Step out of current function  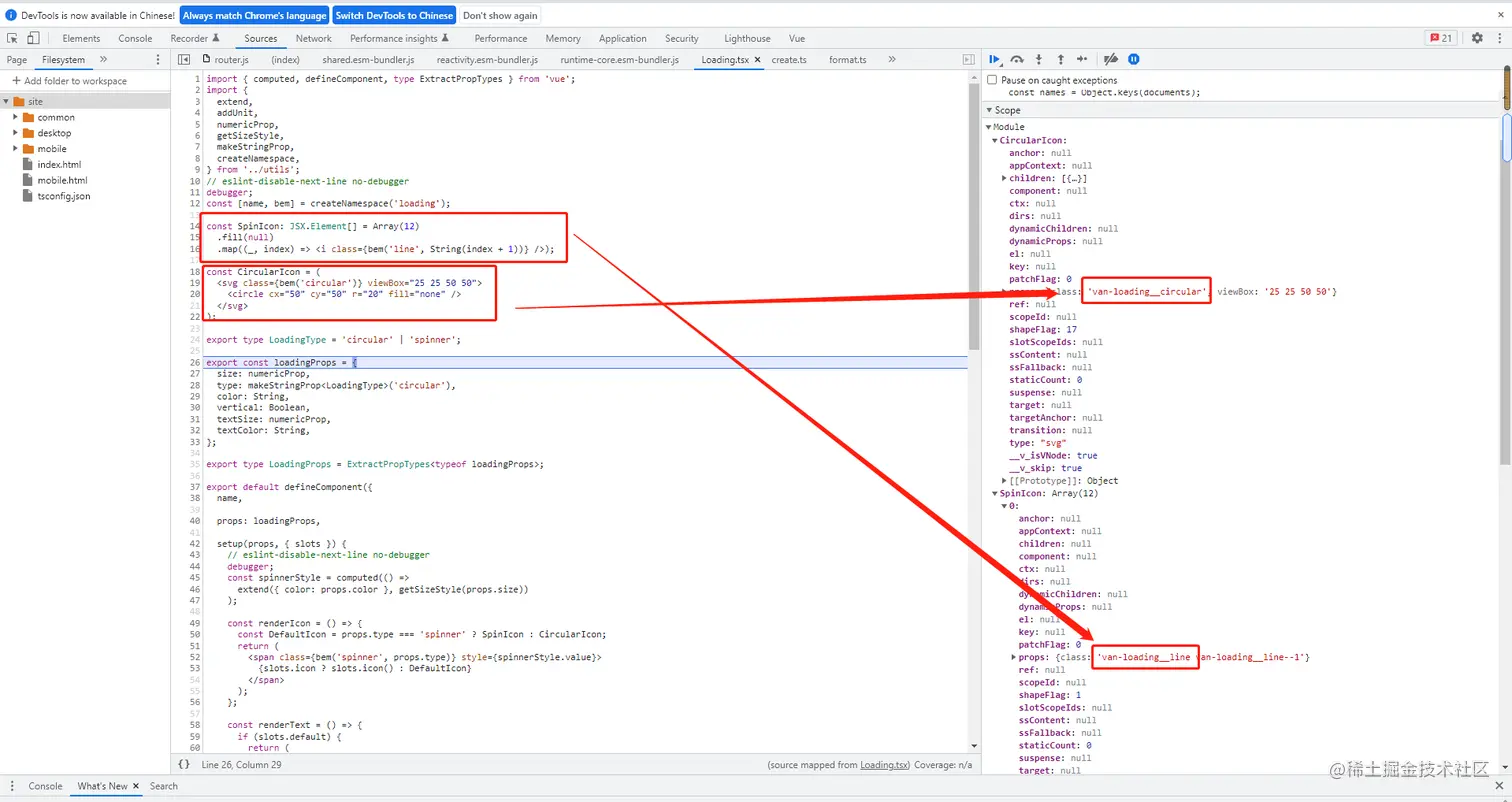tap(1061, 60)
